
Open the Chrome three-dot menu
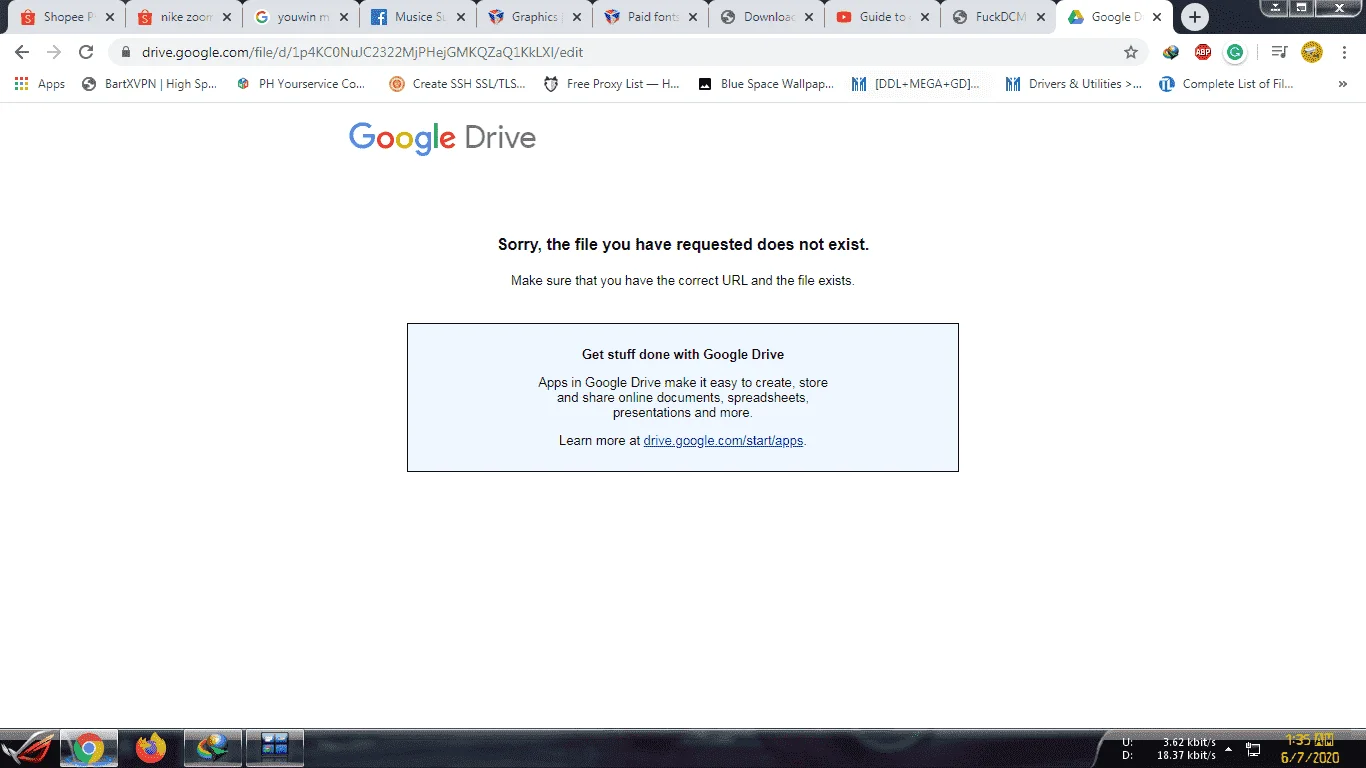pos(1343,52)
